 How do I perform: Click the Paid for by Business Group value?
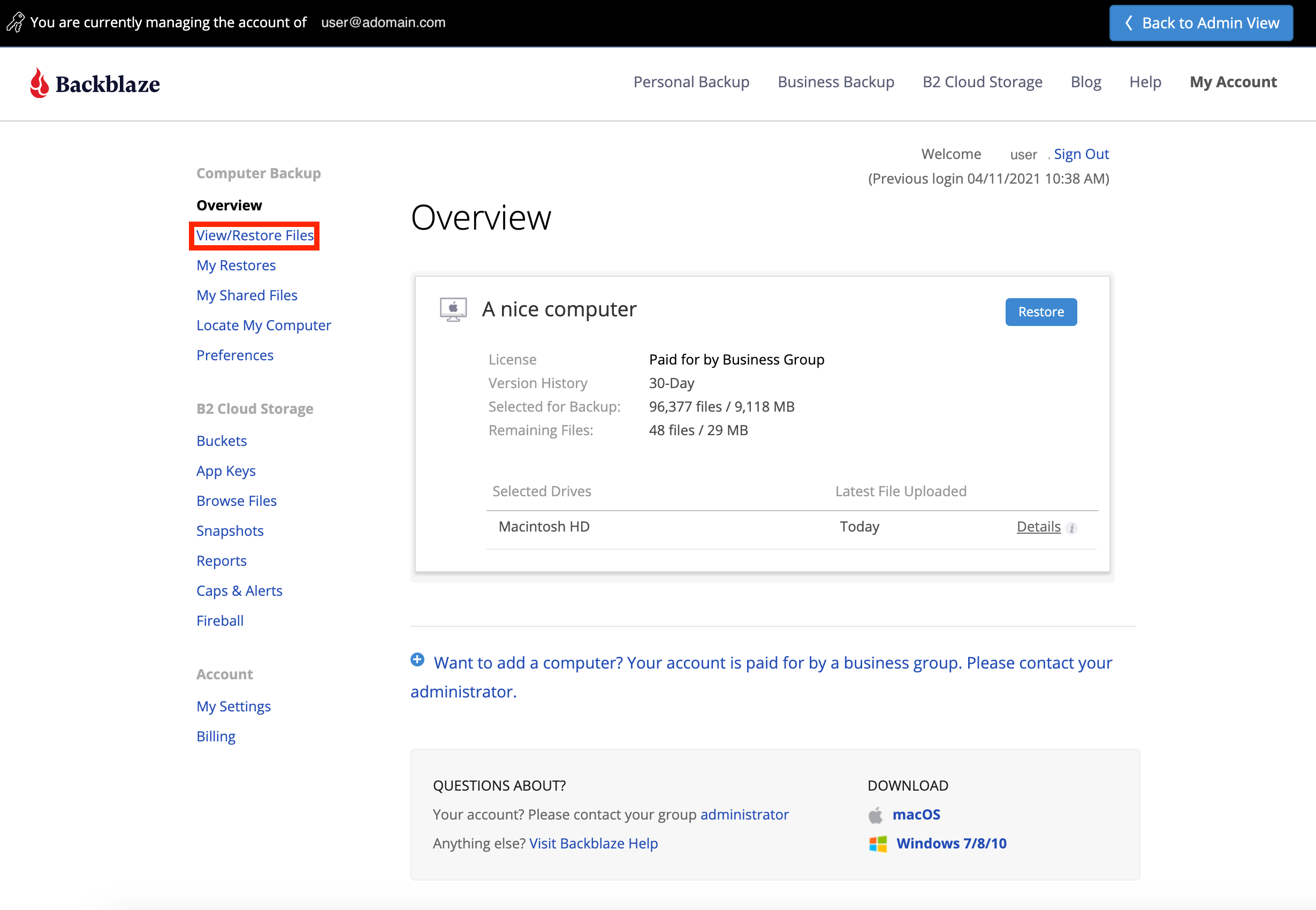[x=736, y=360]
